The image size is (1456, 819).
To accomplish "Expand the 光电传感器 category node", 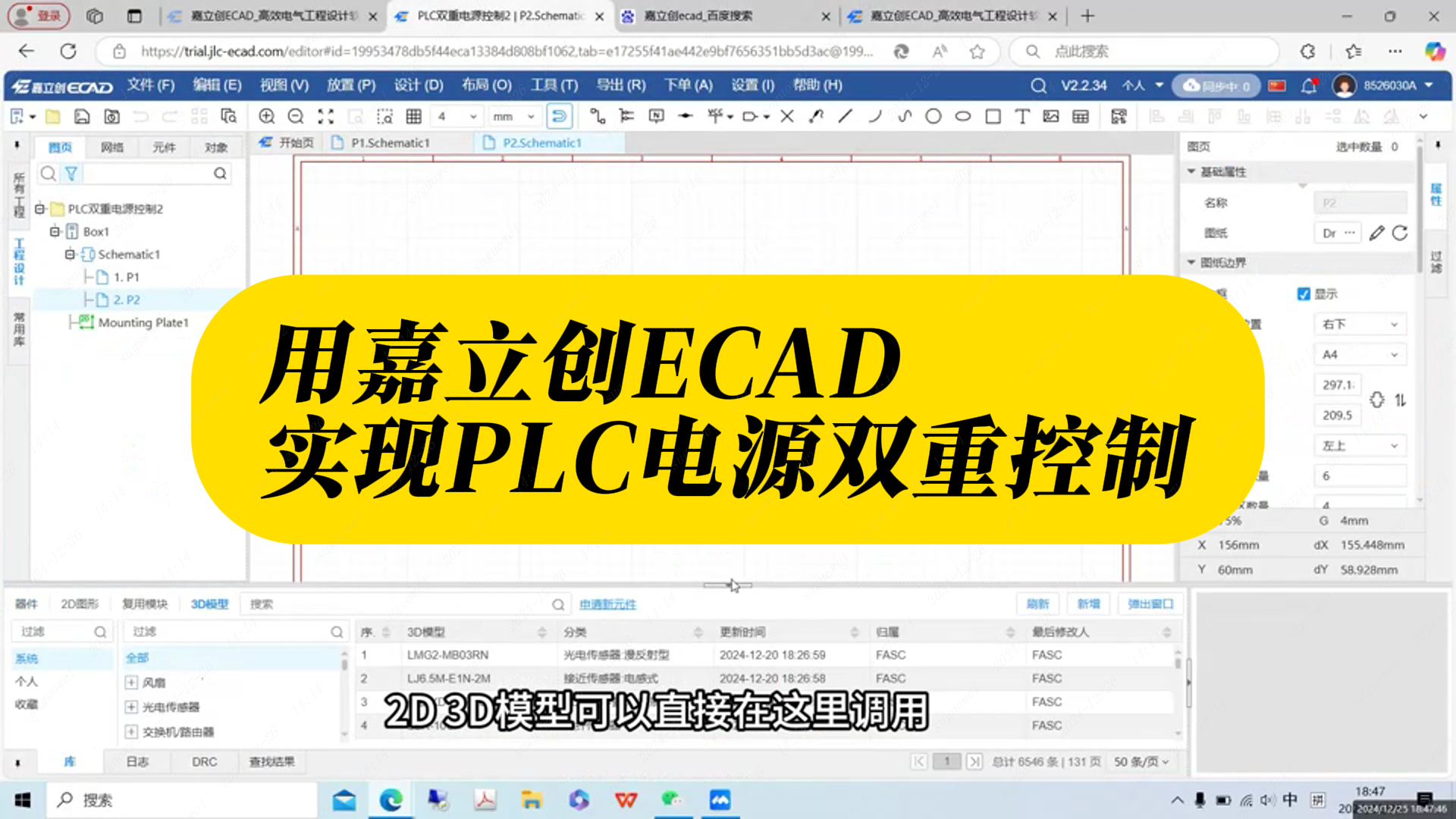I will [131, 707].
